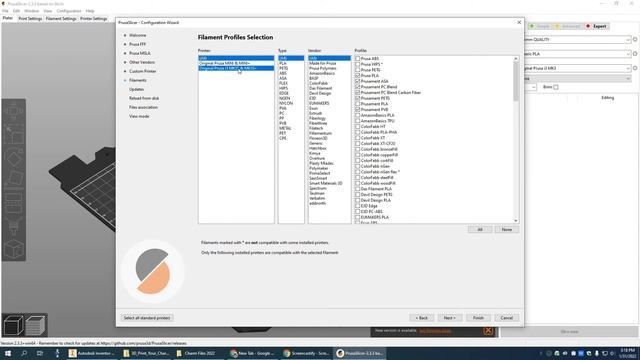Close the Configuration Wizard dialog
Viewport: 640px width, 360px height.
tap(519, 22)
